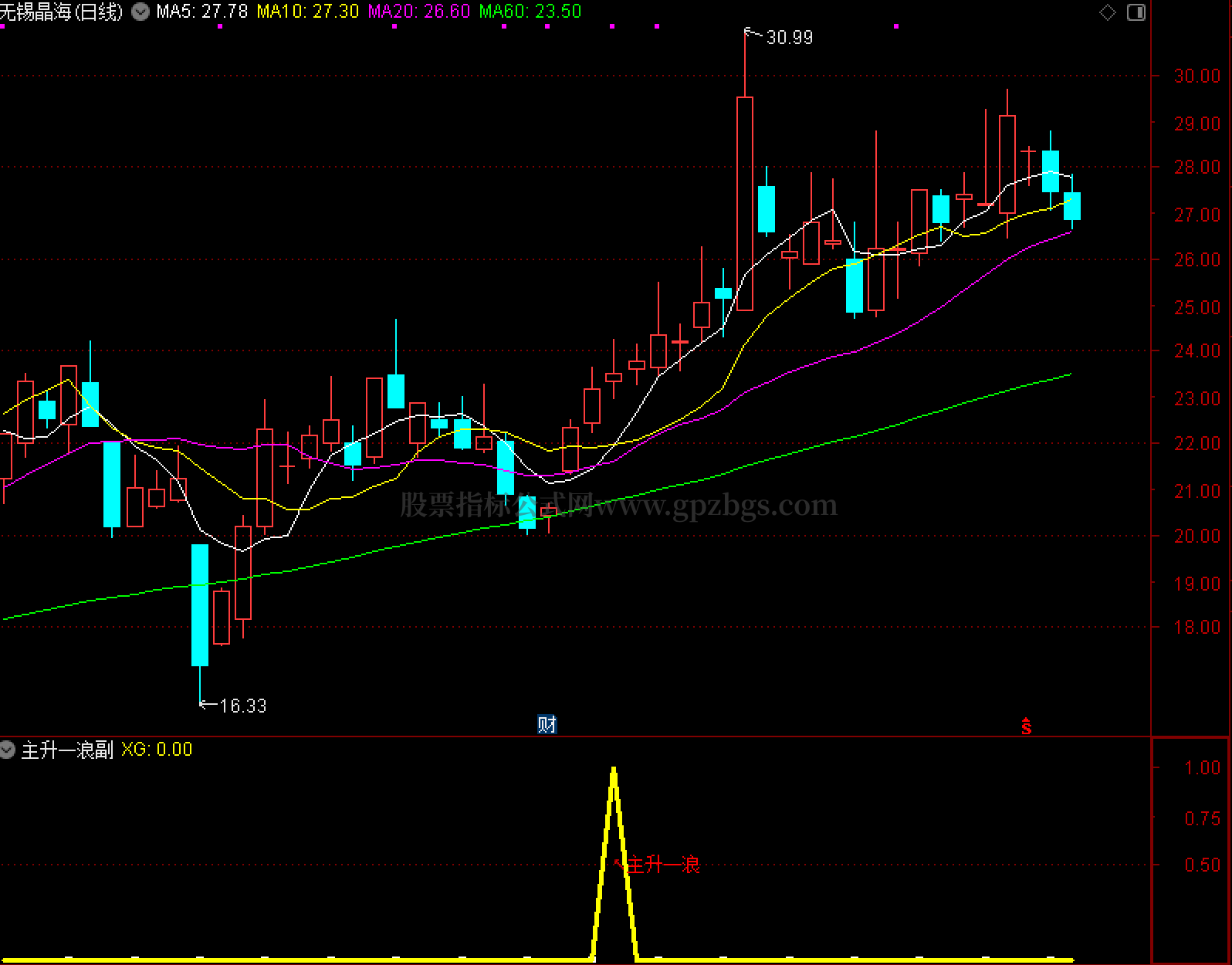
Task: Expand the 主升一浪副 indicator dropdown arrow
Action: pyautogui.click(x=7, y=749)
